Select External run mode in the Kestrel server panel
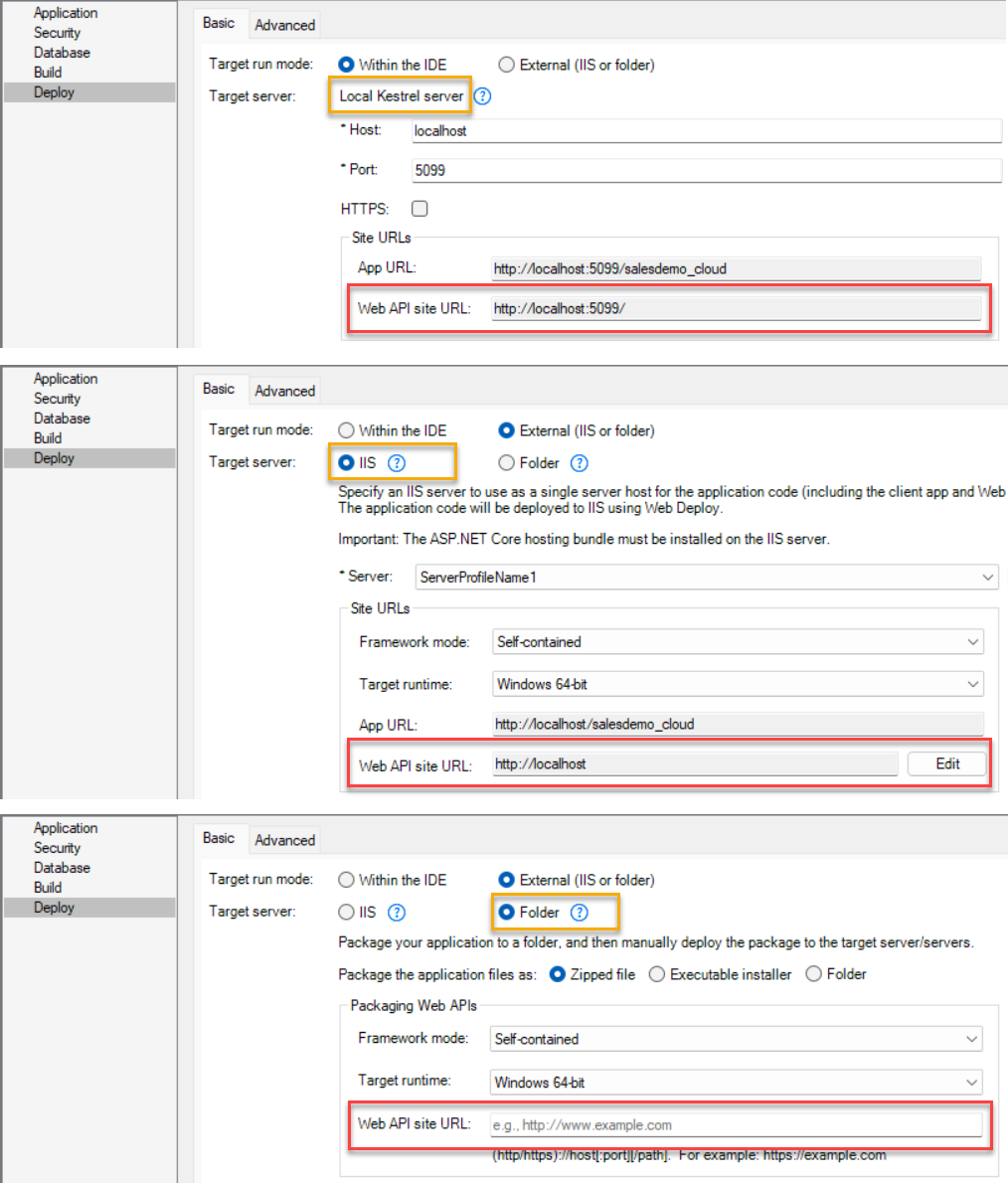The height and width of the screenshot is (1183, 1008). (507, 65)
